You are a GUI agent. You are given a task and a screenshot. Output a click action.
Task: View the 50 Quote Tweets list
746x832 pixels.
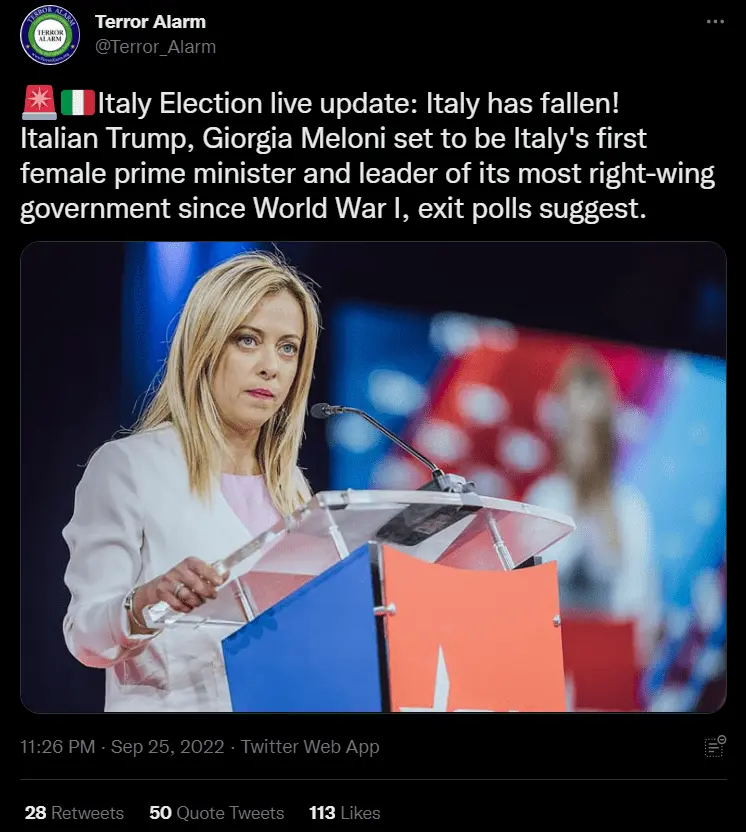[216, 813]
